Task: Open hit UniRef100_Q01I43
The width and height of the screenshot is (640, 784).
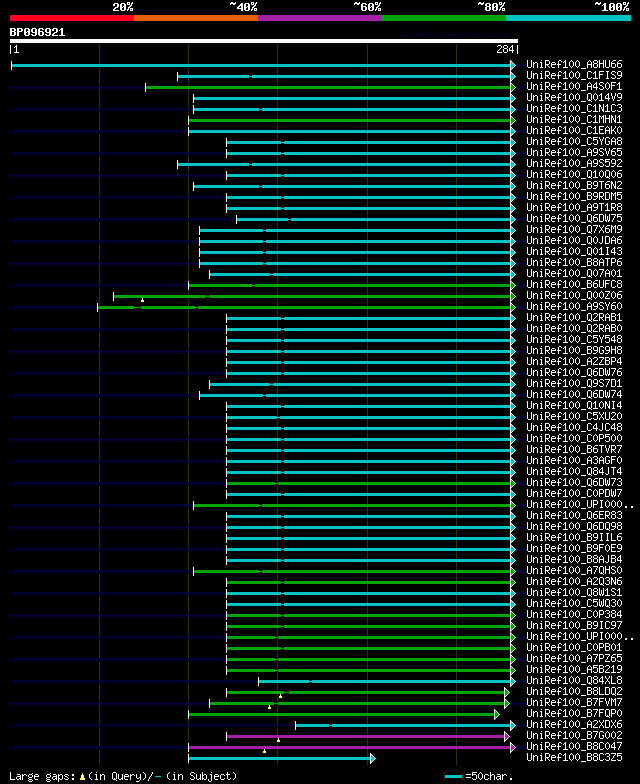Action: point(574,252)
